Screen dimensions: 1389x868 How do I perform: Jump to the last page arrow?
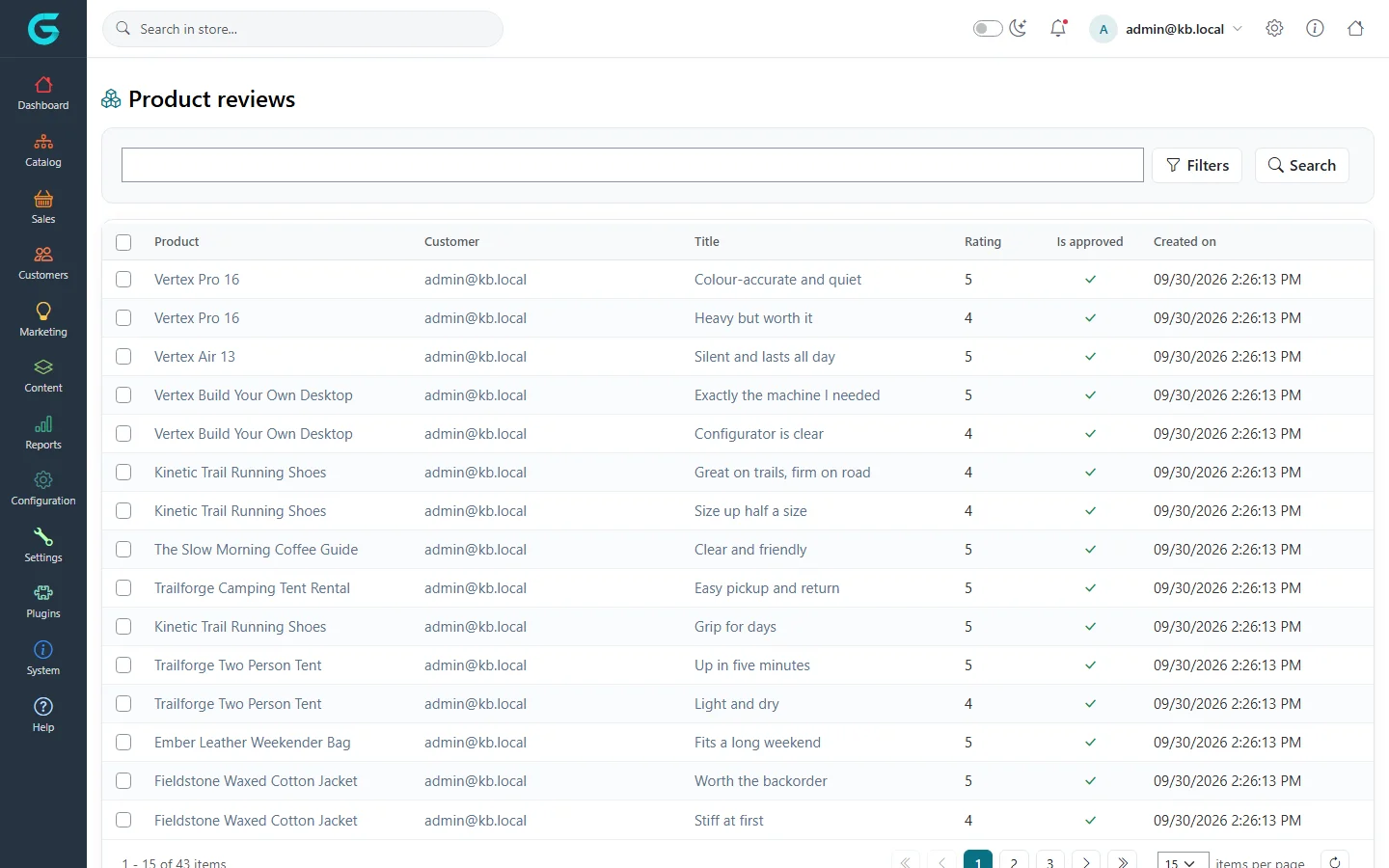click(1123, 862)
